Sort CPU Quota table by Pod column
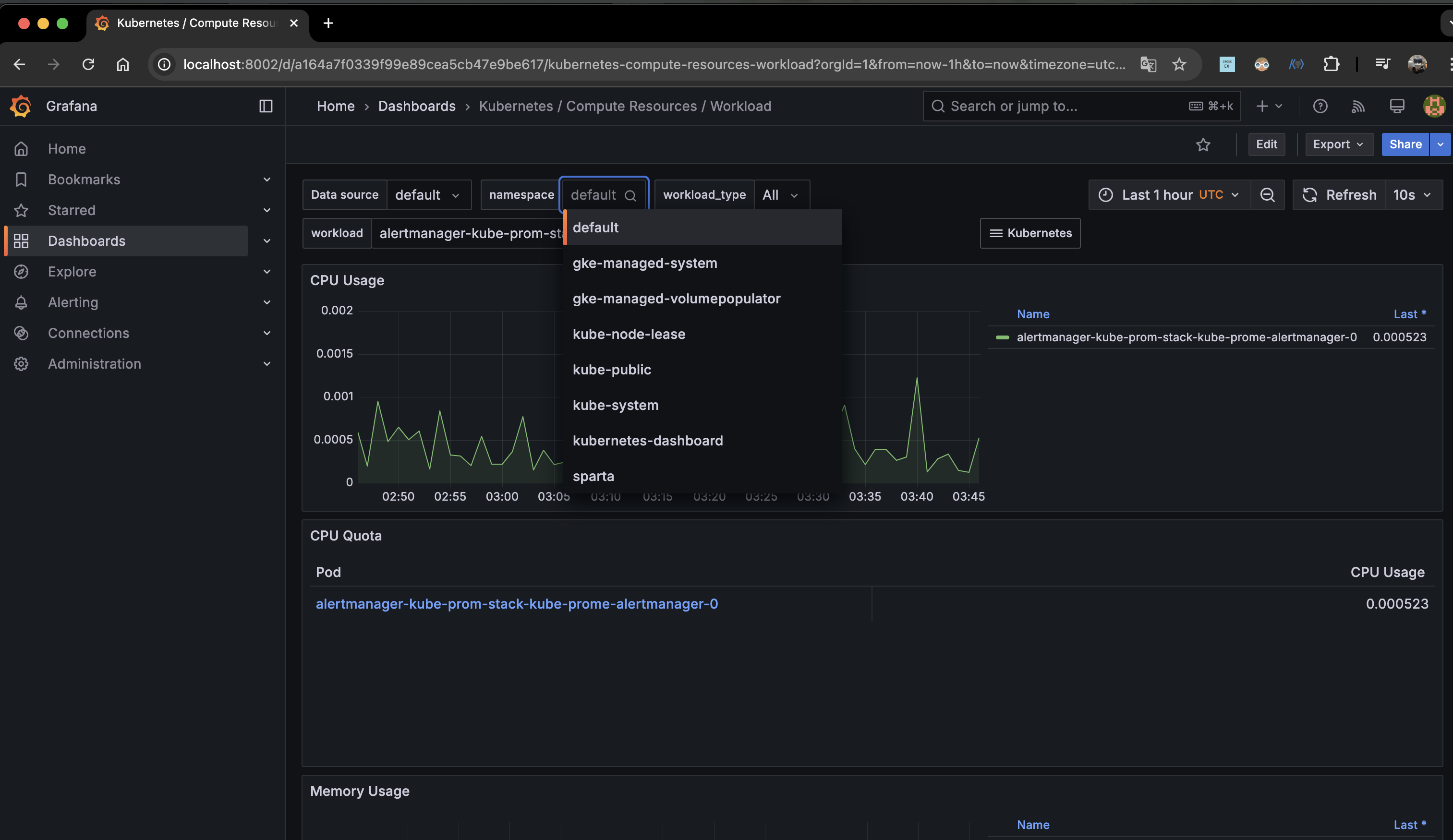Image resolution: width=1453 pixels, height=840 pixels. coord(328,572)
